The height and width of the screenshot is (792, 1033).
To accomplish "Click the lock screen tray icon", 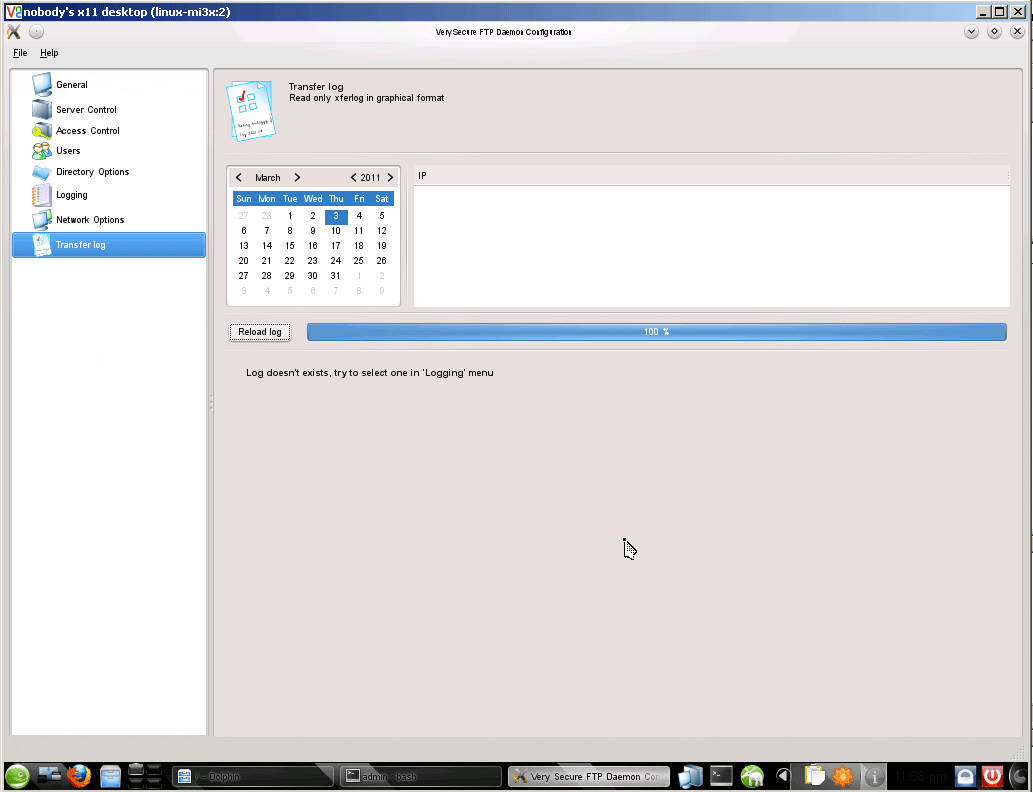I will [965, 776].
